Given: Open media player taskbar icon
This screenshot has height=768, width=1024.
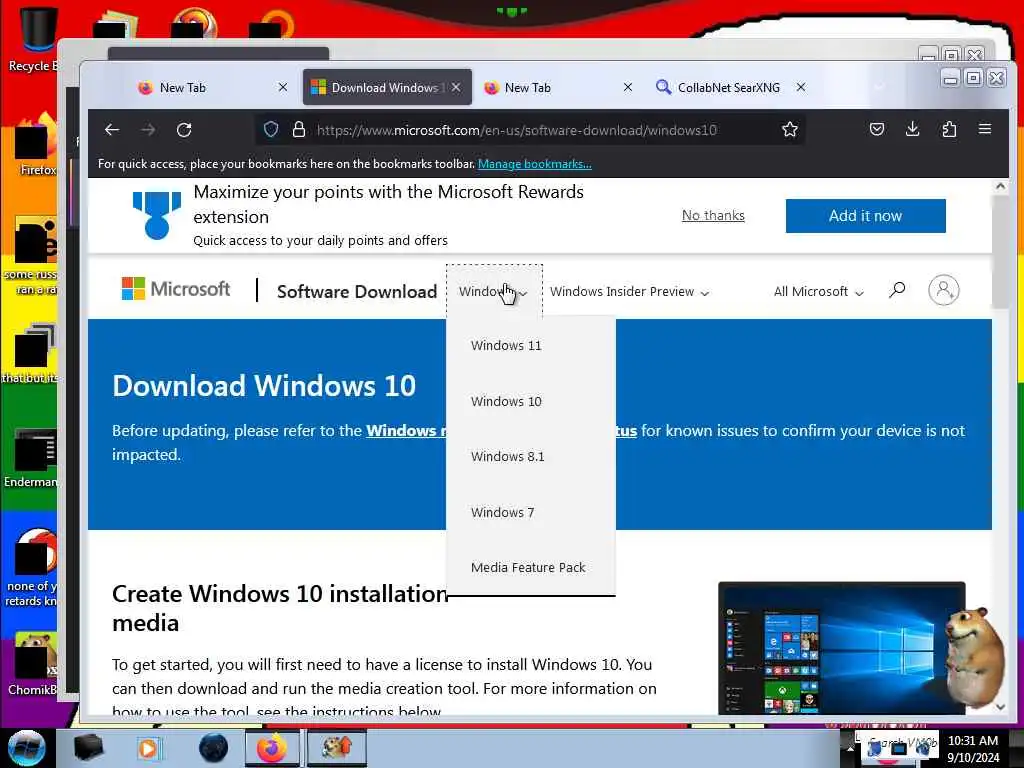Looking at the screenshot, I should (x=148, y=748).
